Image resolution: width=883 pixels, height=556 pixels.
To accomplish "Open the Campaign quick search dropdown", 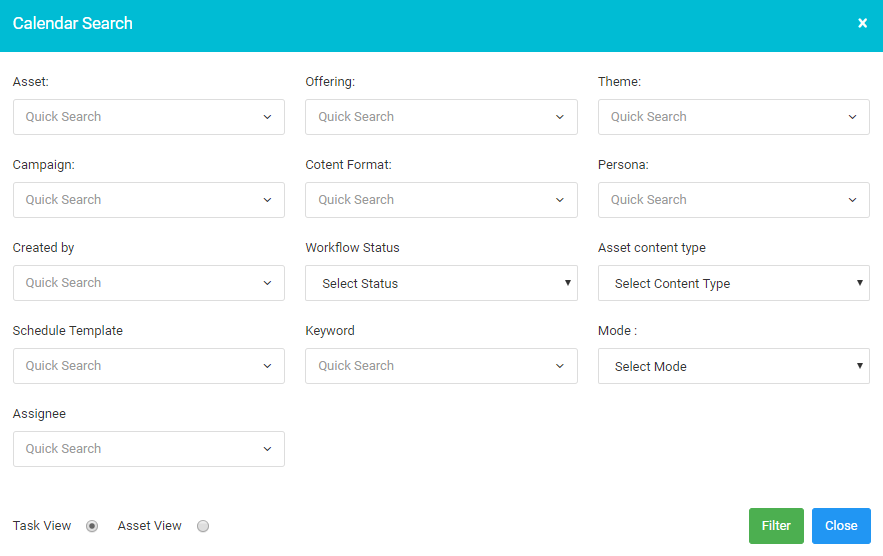I will (x=149, y=200).
